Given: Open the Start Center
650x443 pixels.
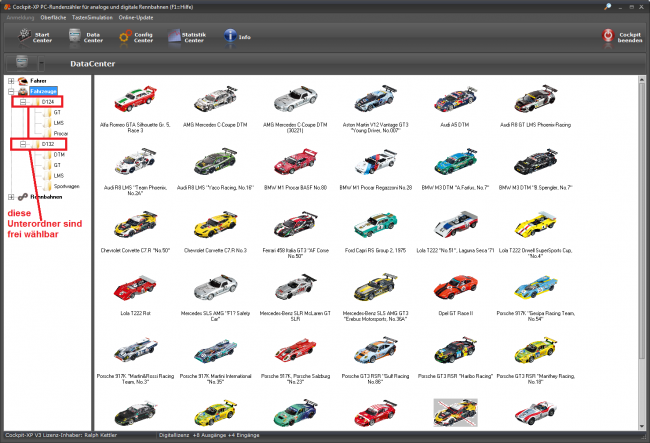Looking at the screenshot, I should point(35,38).
